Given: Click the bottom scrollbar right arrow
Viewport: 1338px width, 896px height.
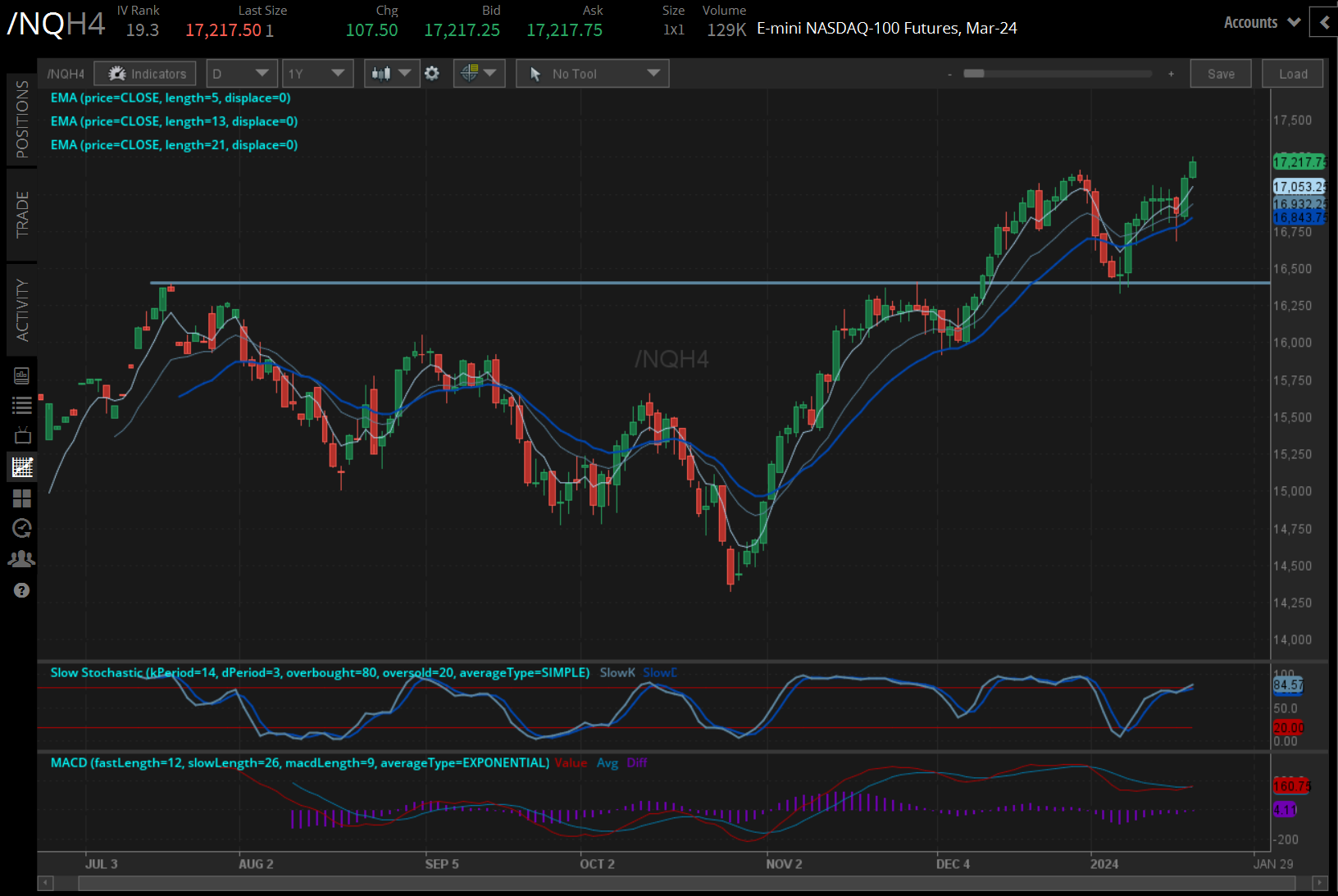Looking at the screenshot, I should (1319, 883).
